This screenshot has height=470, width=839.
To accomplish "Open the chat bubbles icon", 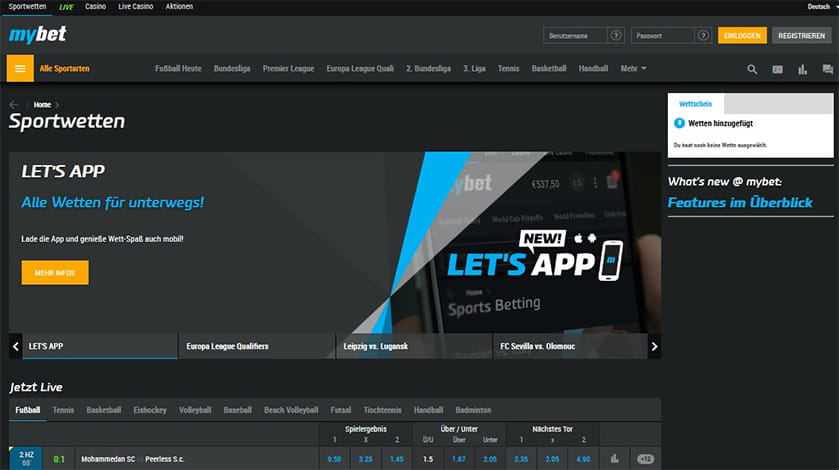I will click(x=827, y=69).
